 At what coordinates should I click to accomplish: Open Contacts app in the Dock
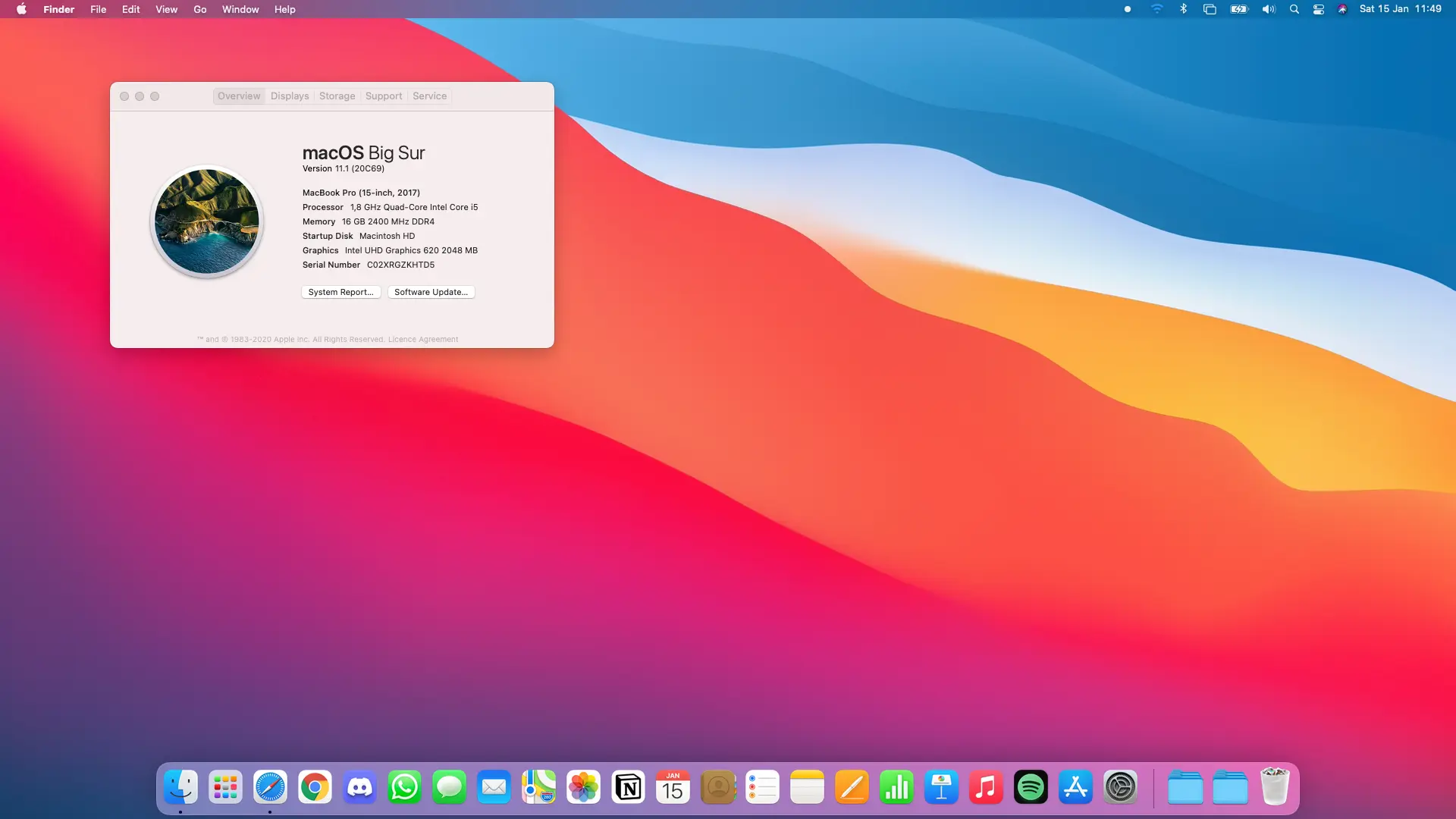(718, 787)
